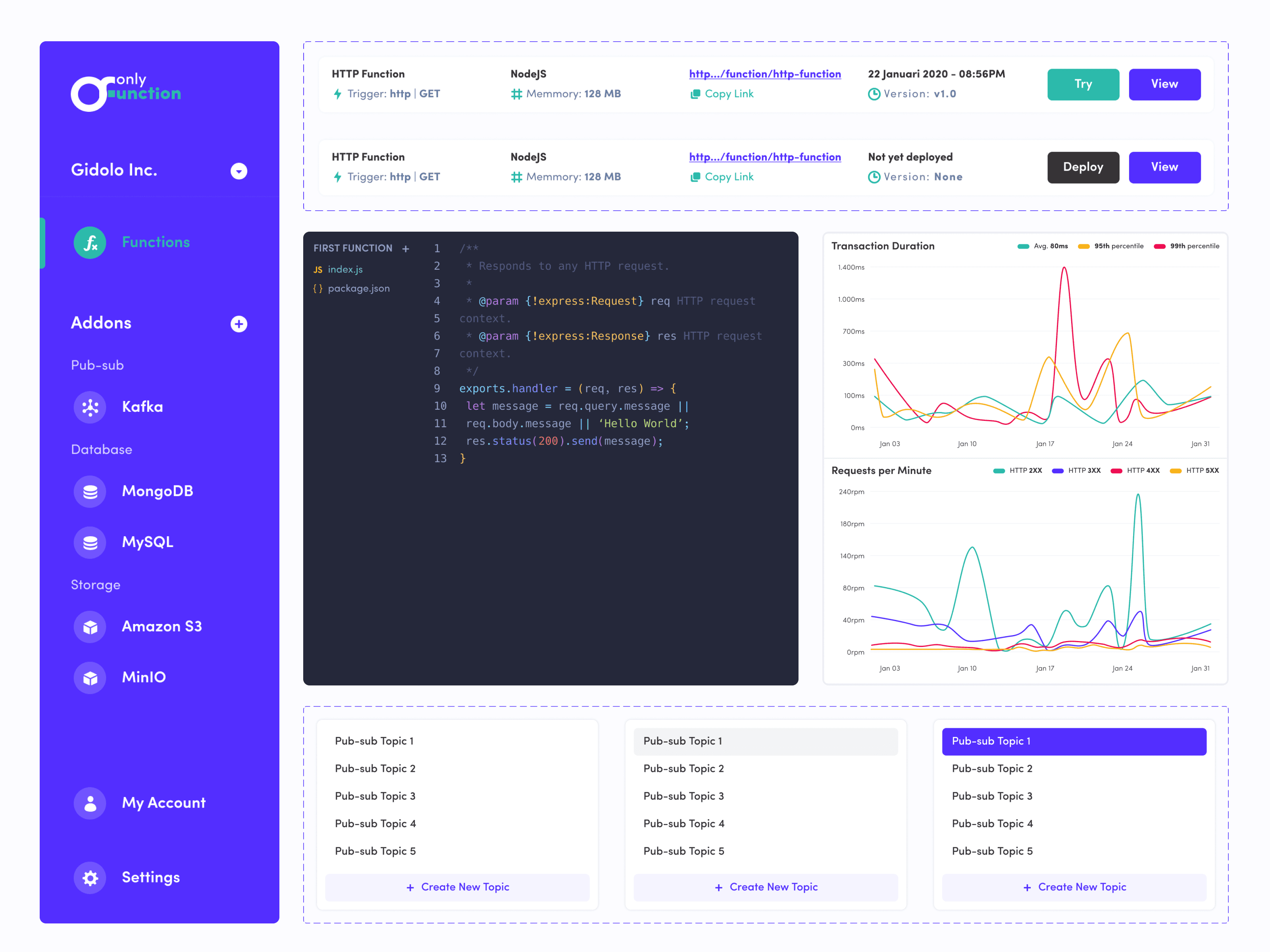Open Settings gear icon
This screenshot has height=952, width=1270.
(90, 877)
